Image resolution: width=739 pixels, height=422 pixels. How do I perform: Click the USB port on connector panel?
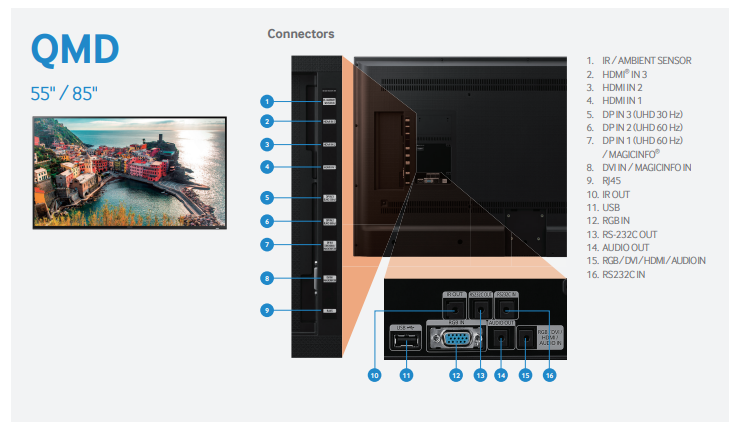click(405, 341)
